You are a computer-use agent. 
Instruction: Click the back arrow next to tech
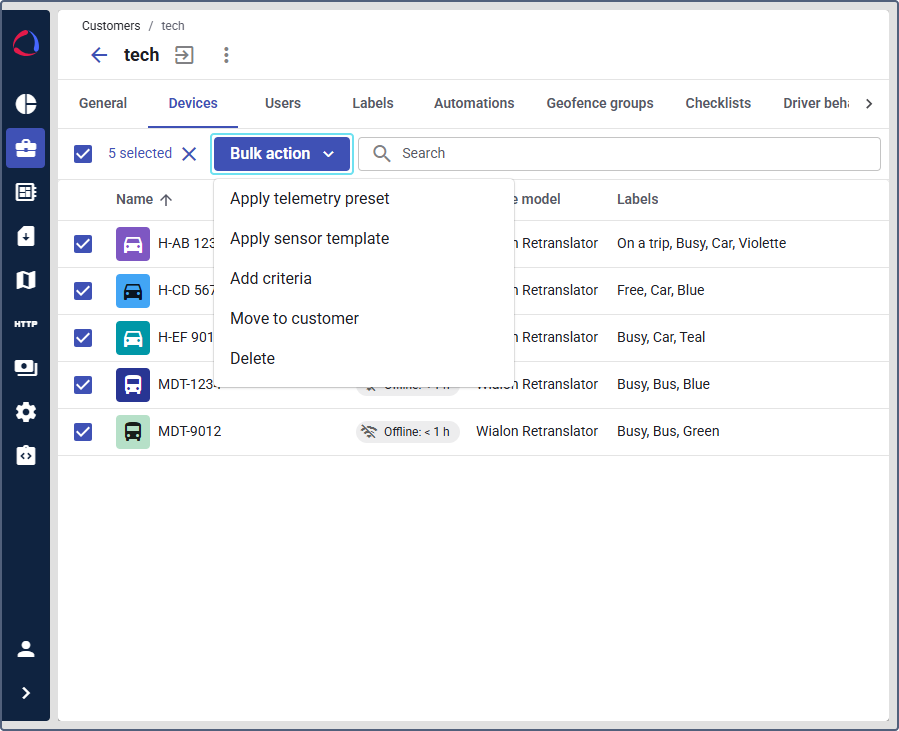(x=99, y=55)
